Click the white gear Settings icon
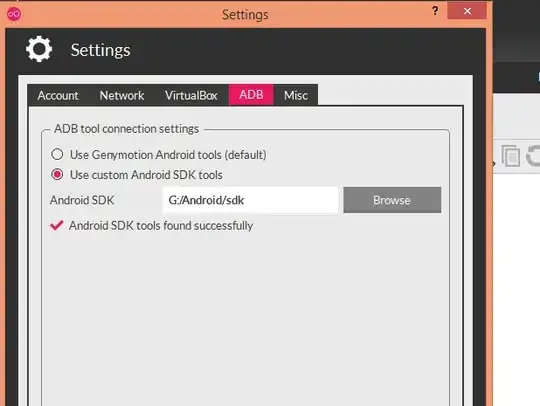Image resolution: width=540 pixels, height=406 pixels. click(39, 49)
